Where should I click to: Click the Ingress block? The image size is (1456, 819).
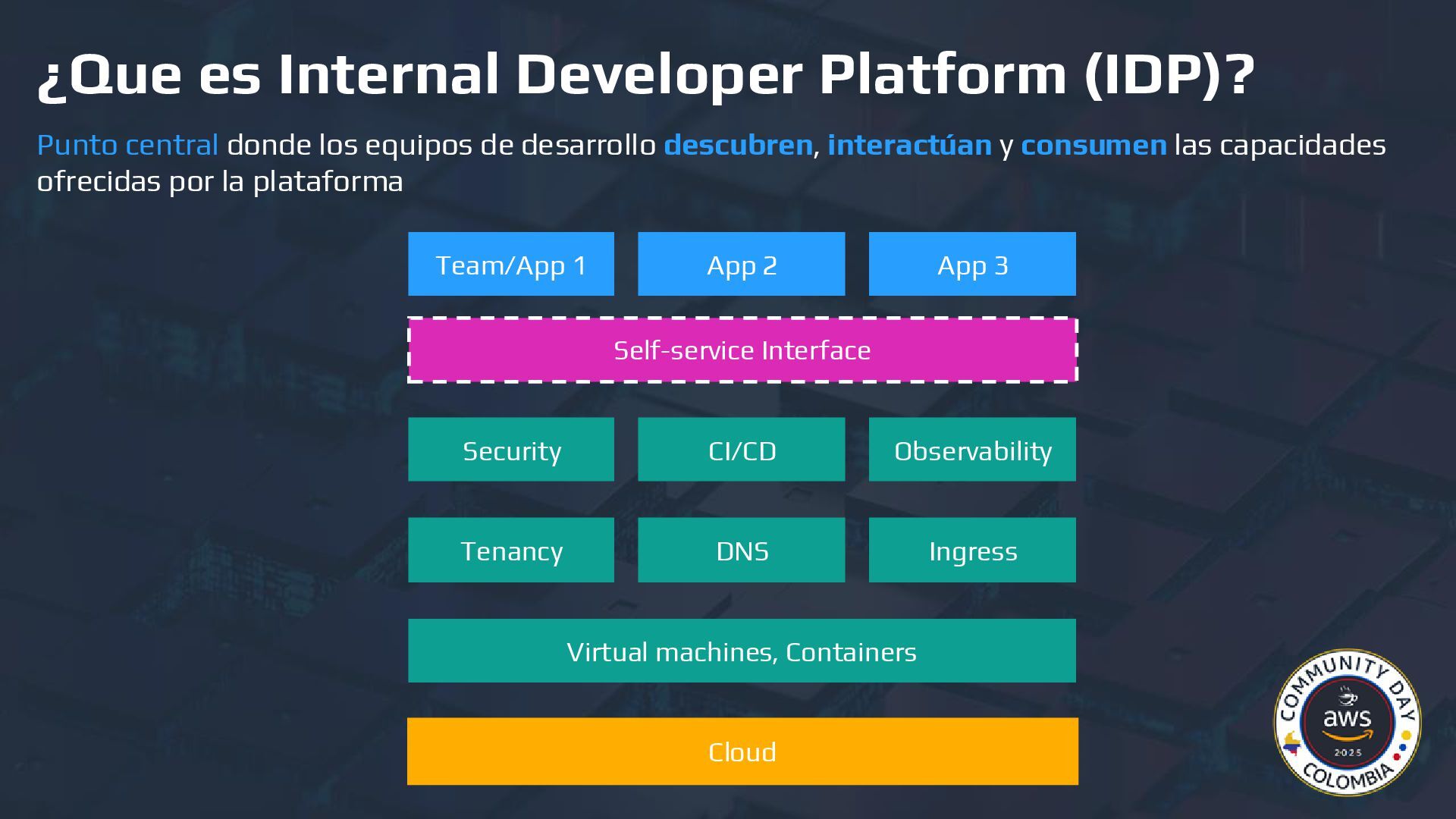point(972,550)
